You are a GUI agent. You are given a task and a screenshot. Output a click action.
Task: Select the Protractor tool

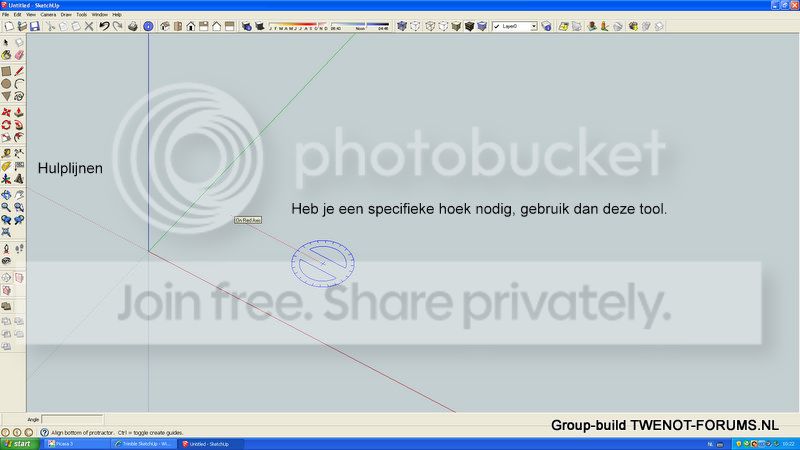(6, 166)
